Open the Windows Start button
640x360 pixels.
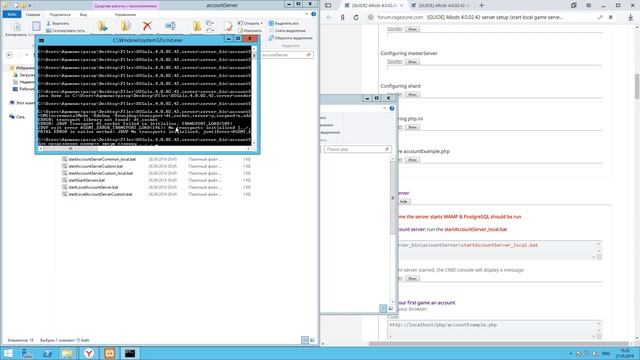[8, 353]
